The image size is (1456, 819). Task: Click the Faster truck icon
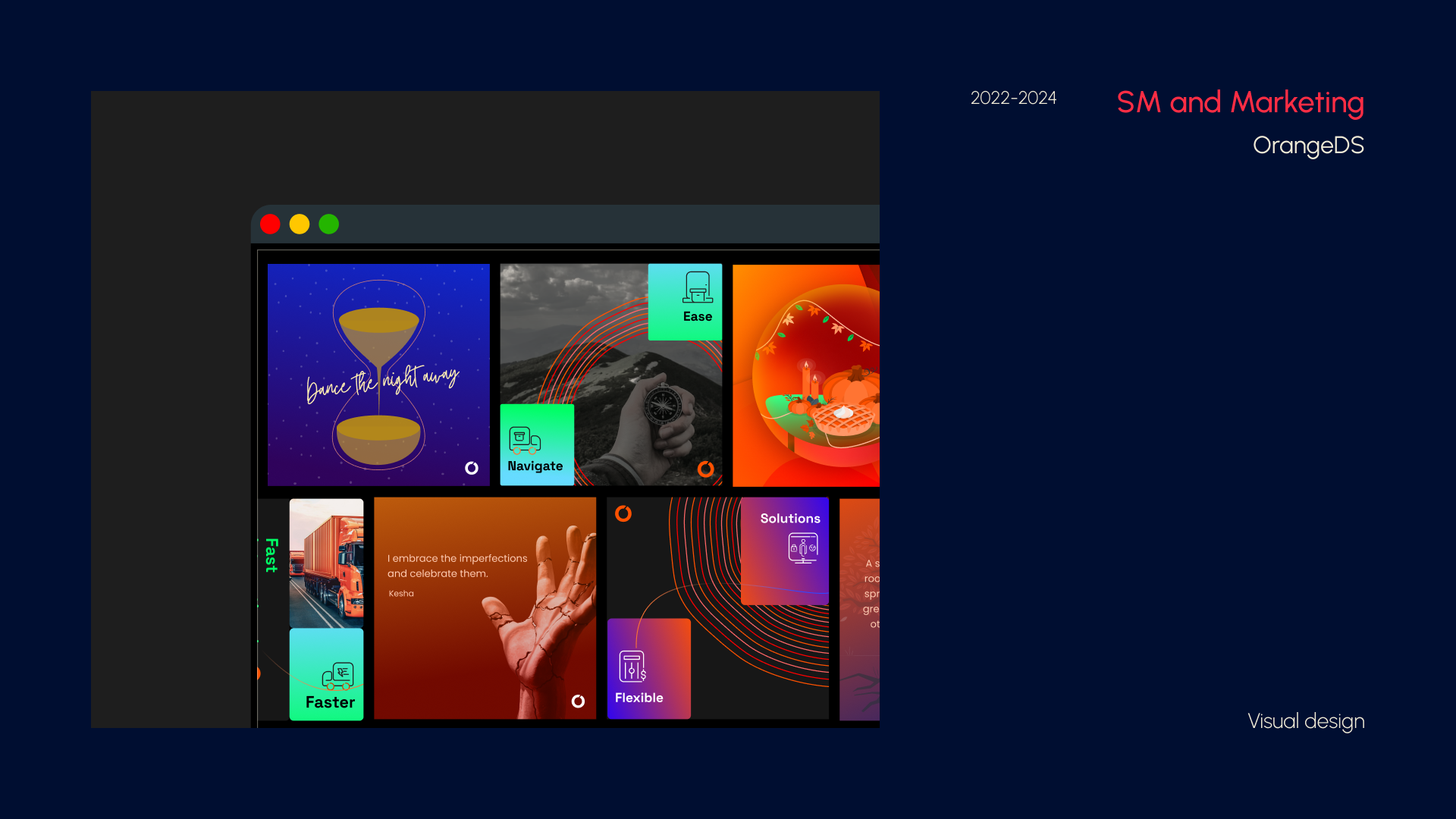(338, 676)
